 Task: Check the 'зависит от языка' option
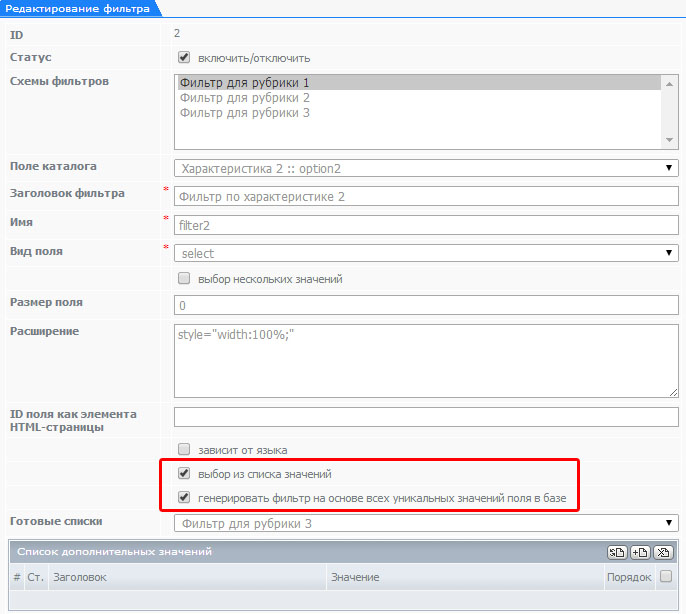point(184,450)
